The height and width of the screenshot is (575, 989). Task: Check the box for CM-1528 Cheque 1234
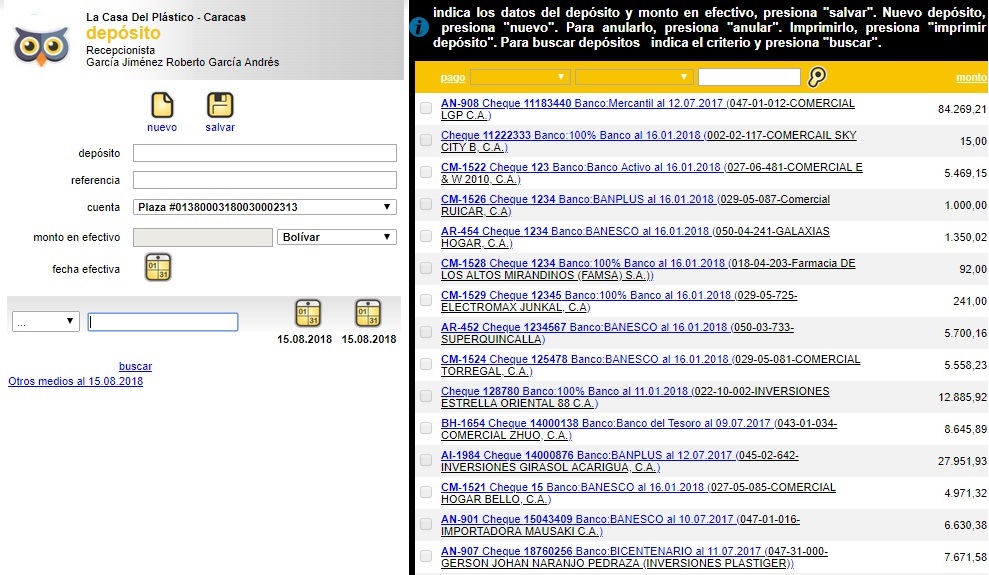[426, 269]
